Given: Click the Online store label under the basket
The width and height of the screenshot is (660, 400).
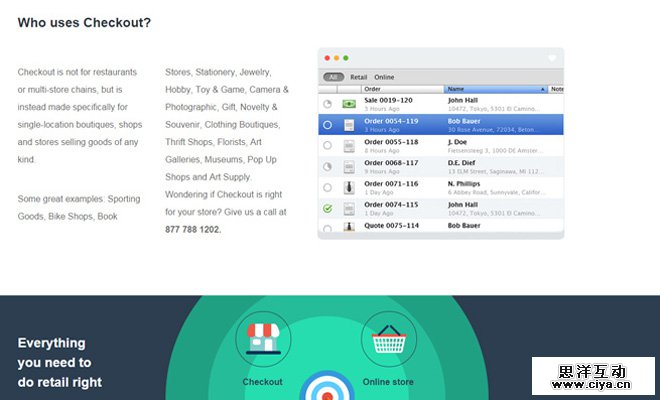Looking at the screenshot, I should click(x=388, y=382).
